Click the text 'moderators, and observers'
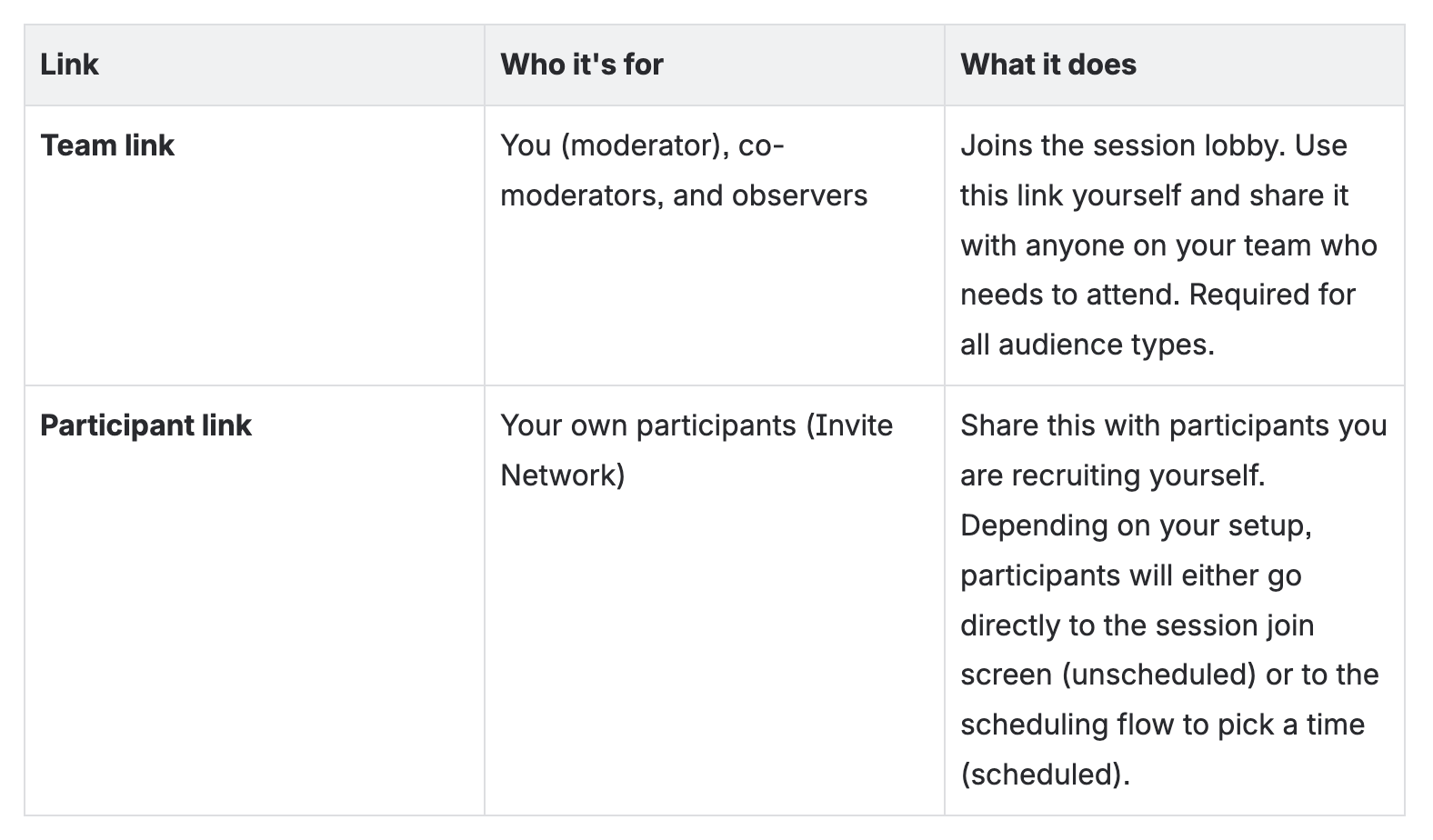The width and height of the screenshot is (1433, 840). pos(684,195)
